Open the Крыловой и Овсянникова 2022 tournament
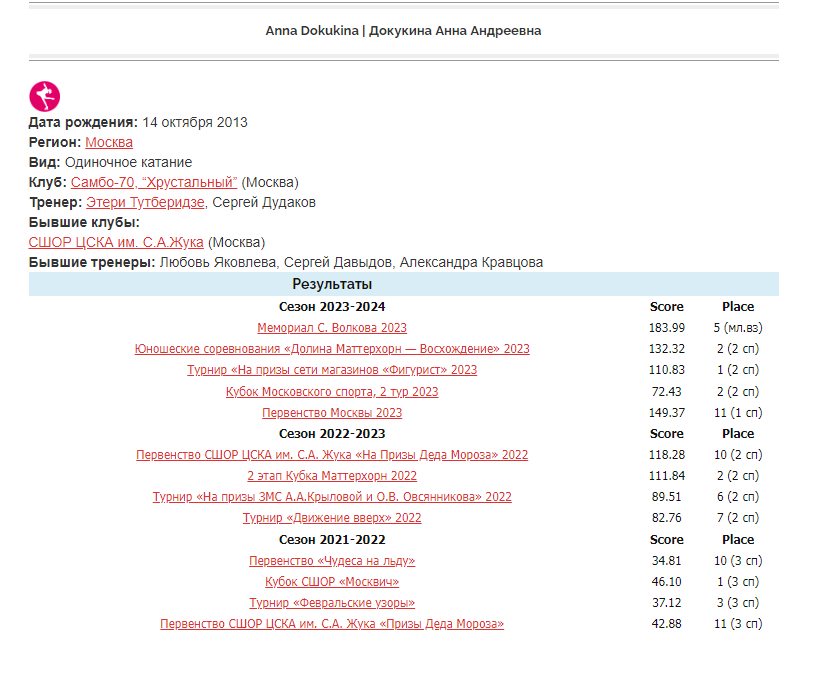 tap(332, 497)
